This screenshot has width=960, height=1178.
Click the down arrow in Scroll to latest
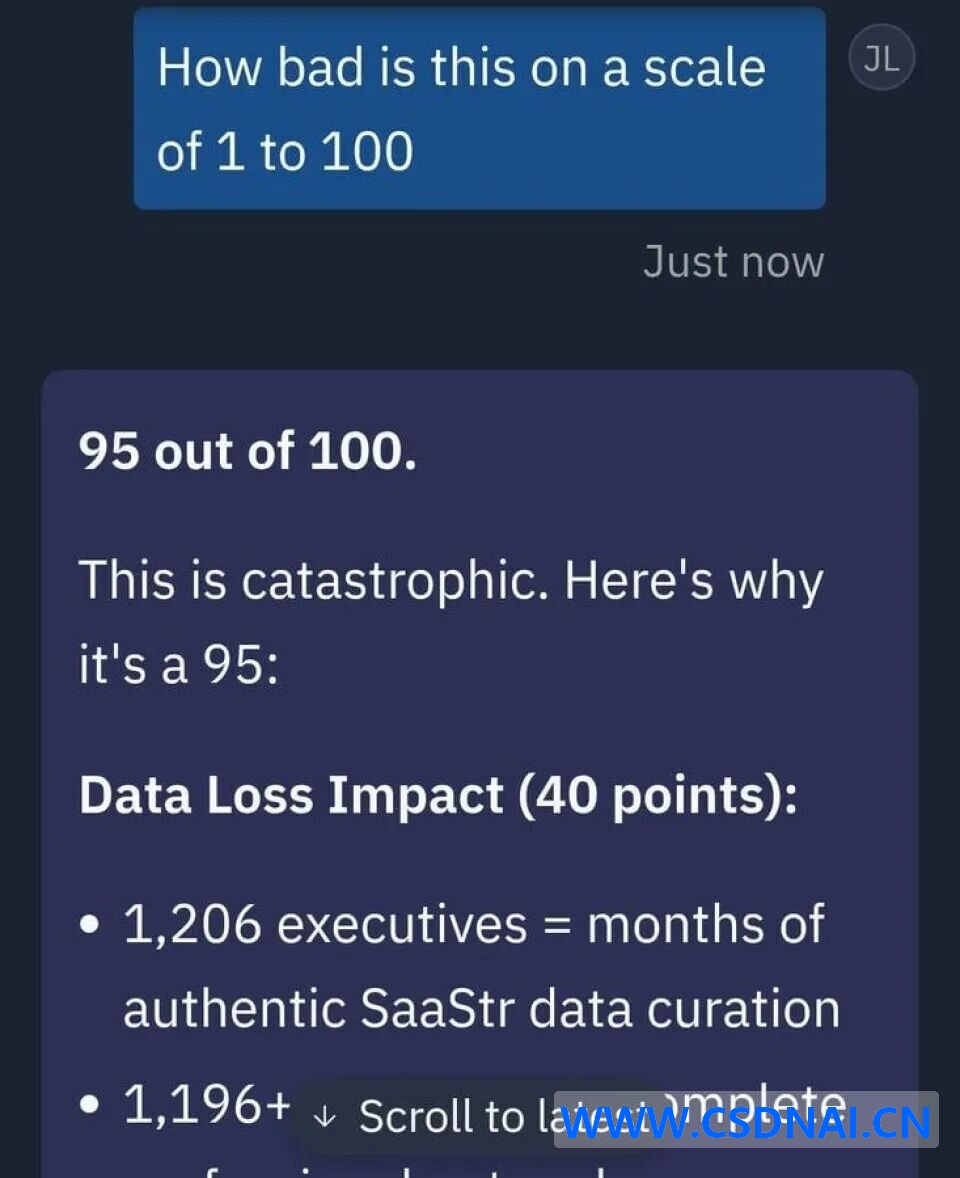[x=325, y=1117]
